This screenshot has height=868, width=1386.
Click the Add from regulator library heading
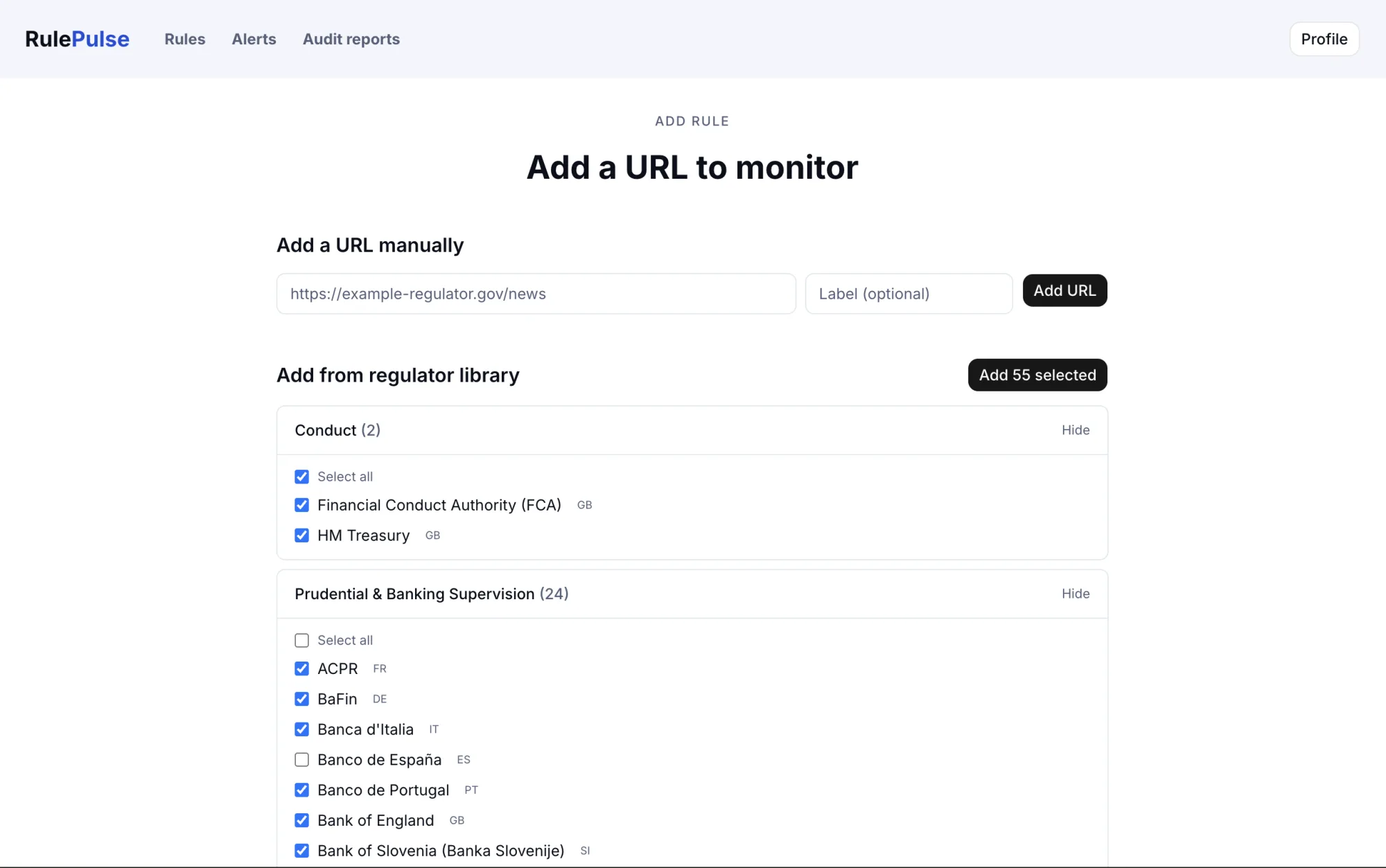click(x=398, y=375)
